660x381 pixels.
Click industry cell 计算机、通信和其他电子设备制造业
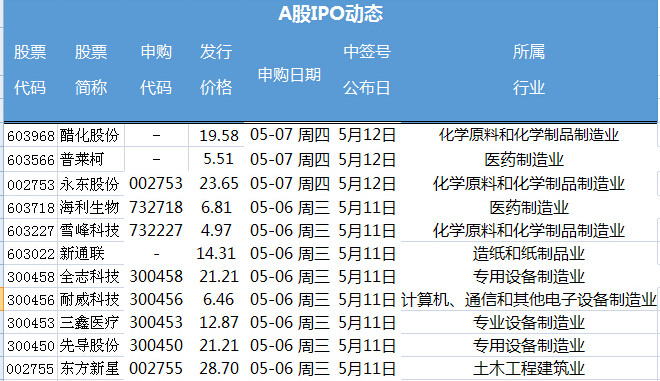coord(529,300)
